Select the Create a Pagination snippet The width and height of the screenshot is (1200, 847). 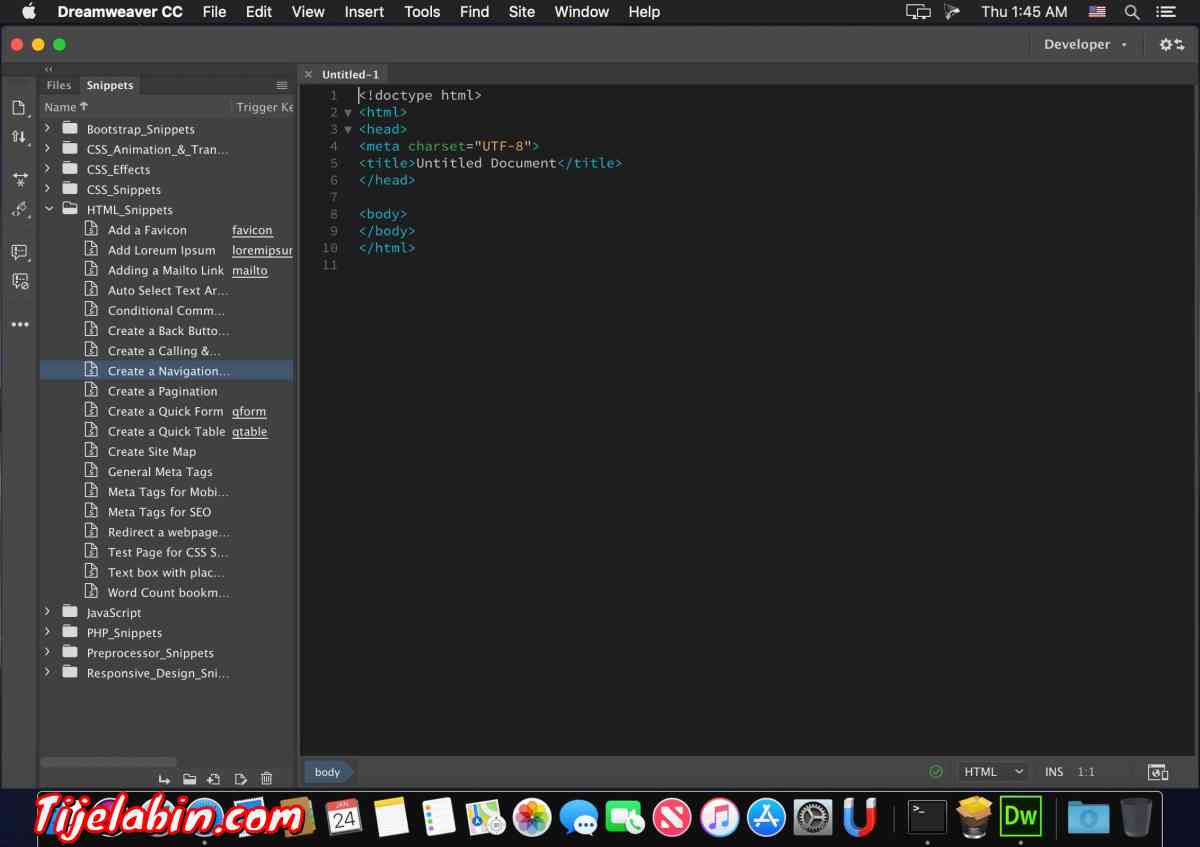pos(162,392)
